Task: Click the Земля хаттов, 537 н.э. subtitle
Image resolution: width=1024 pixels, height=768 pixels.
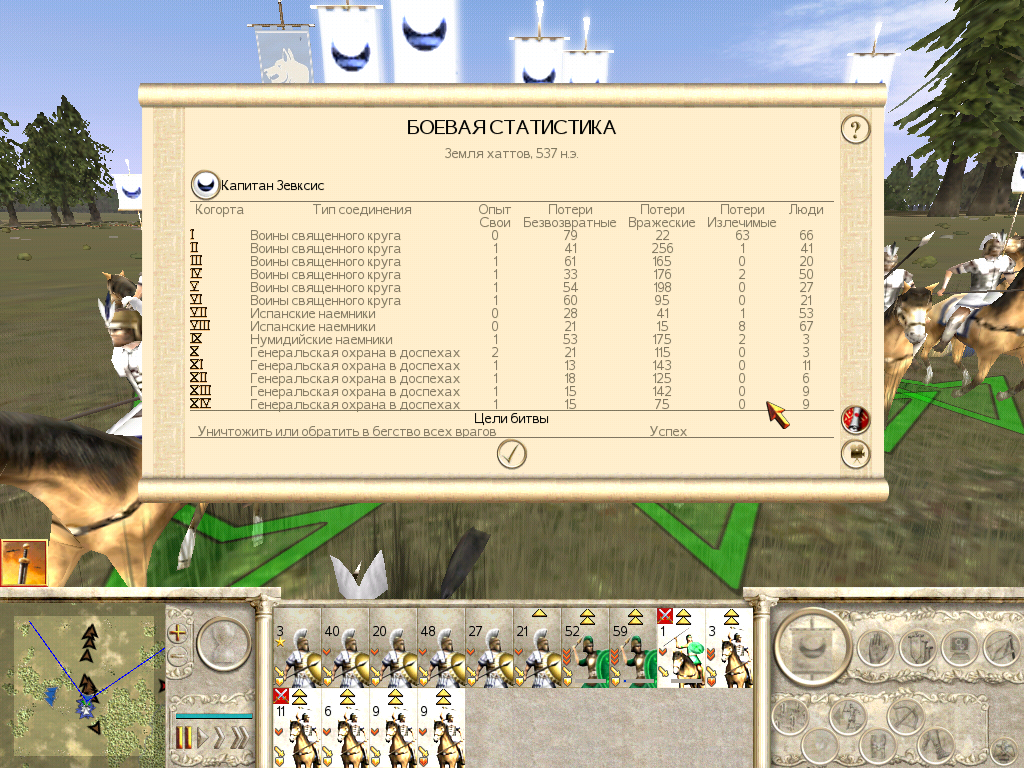Action: coord(511,153)
